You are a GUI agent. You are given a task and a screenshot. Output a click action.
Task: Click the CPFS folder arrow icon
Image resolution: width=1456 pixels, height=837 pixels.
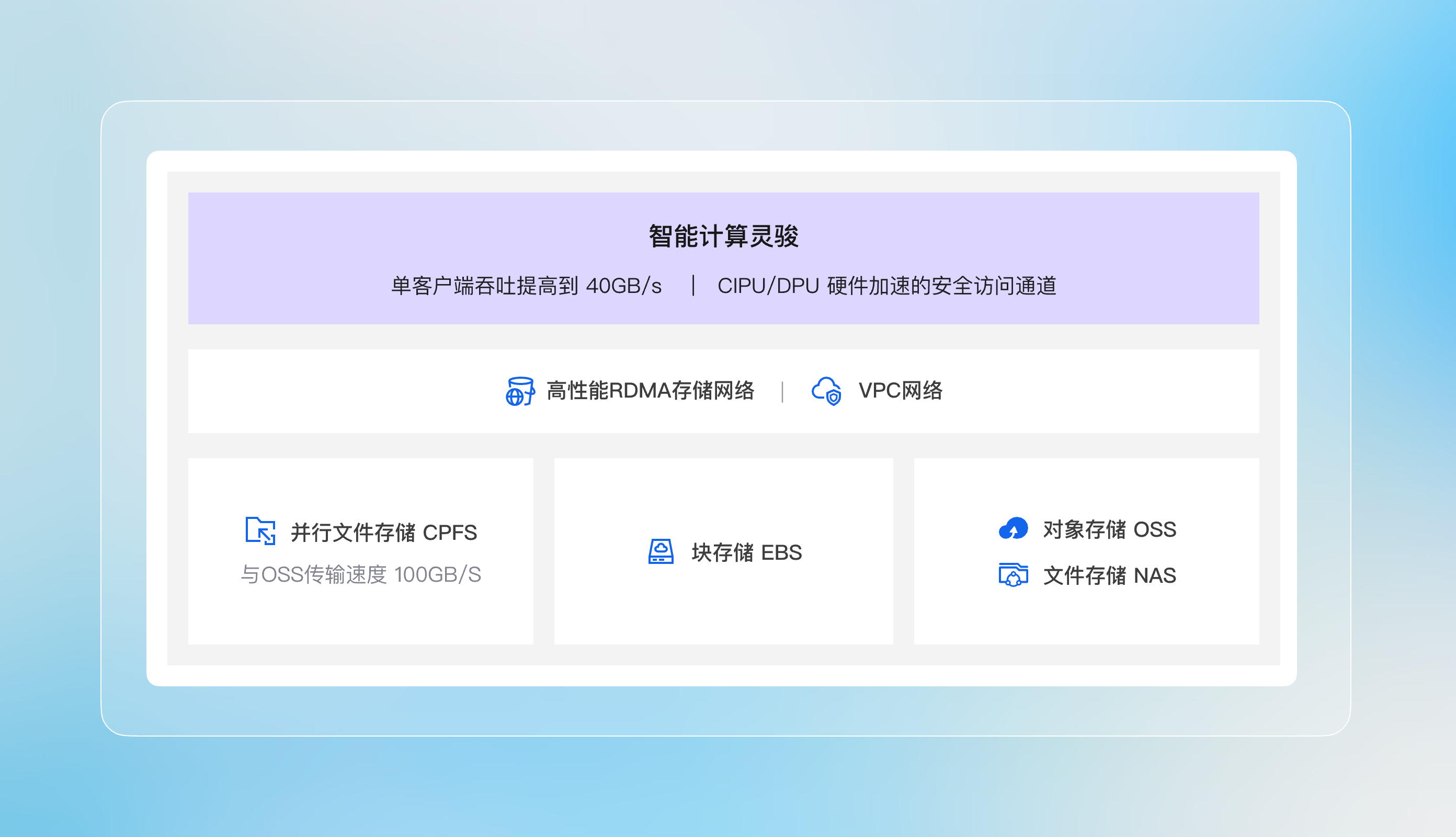tap(260, 530)
